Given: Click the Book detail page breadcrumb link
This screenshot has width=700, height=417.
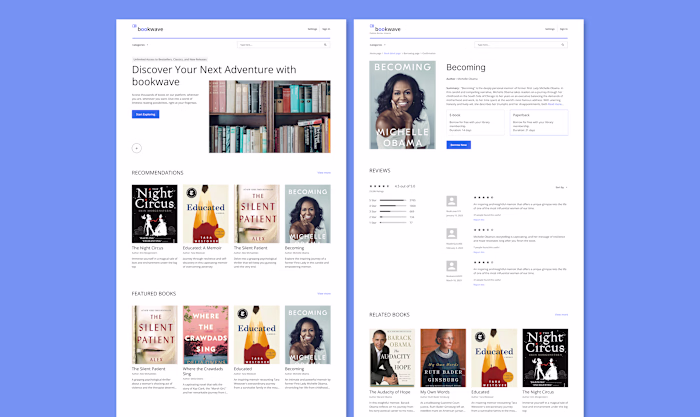Looking at the screenshot, I should 392,53.
